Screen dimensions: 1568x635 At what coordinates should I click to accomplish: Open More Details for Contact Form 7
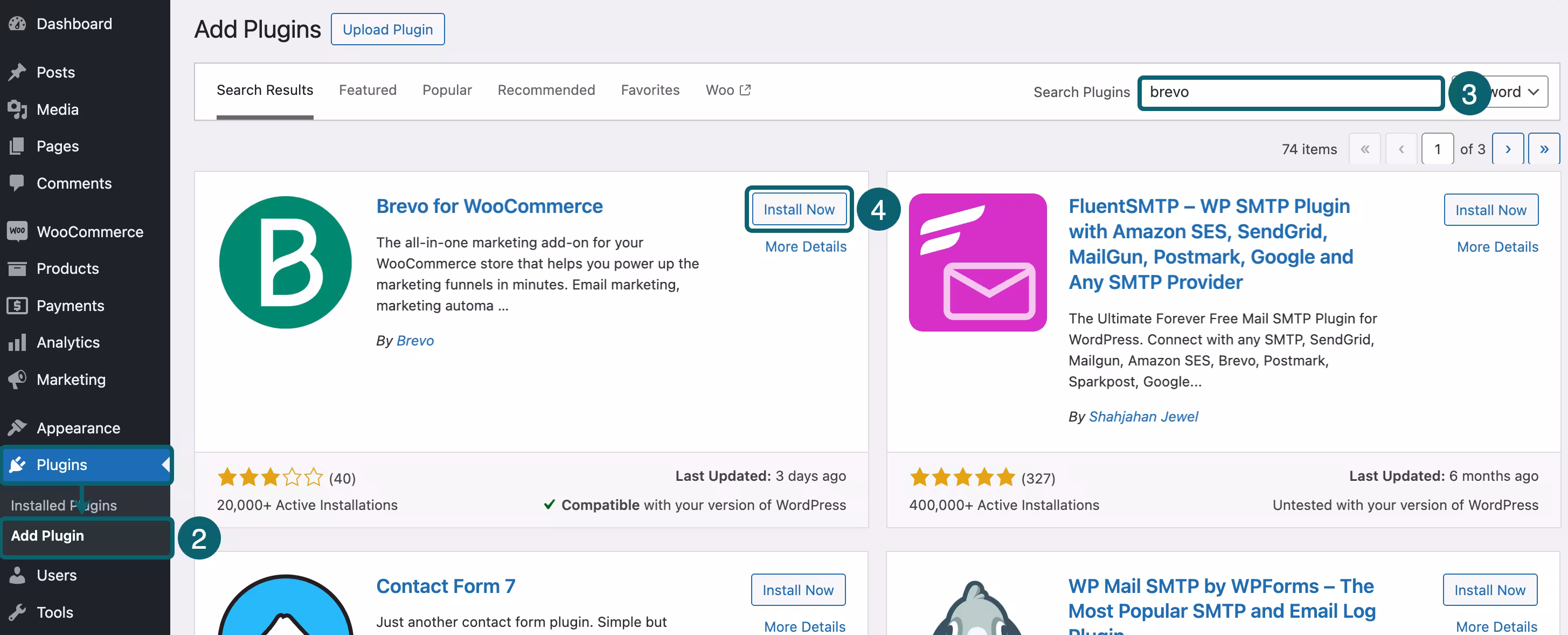[804, 626]
